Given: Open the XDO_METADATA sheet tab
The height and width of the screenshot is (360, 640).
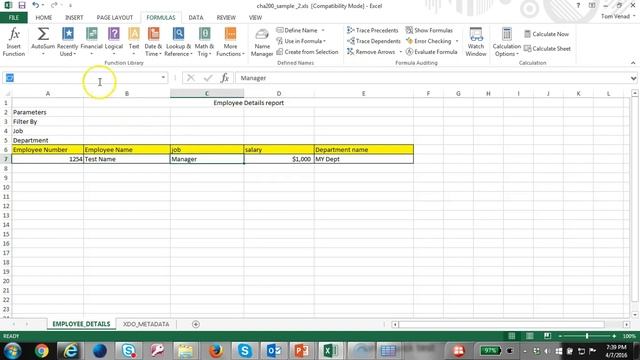Looking at the screenshot, I should 146,324.
